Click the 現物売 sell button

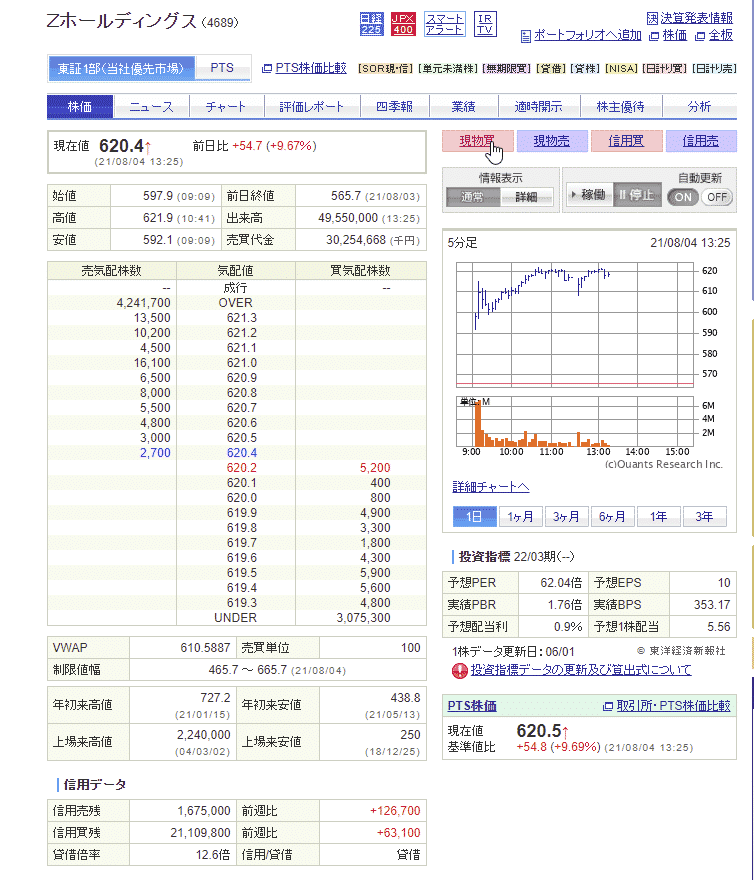tap(552, 141)
